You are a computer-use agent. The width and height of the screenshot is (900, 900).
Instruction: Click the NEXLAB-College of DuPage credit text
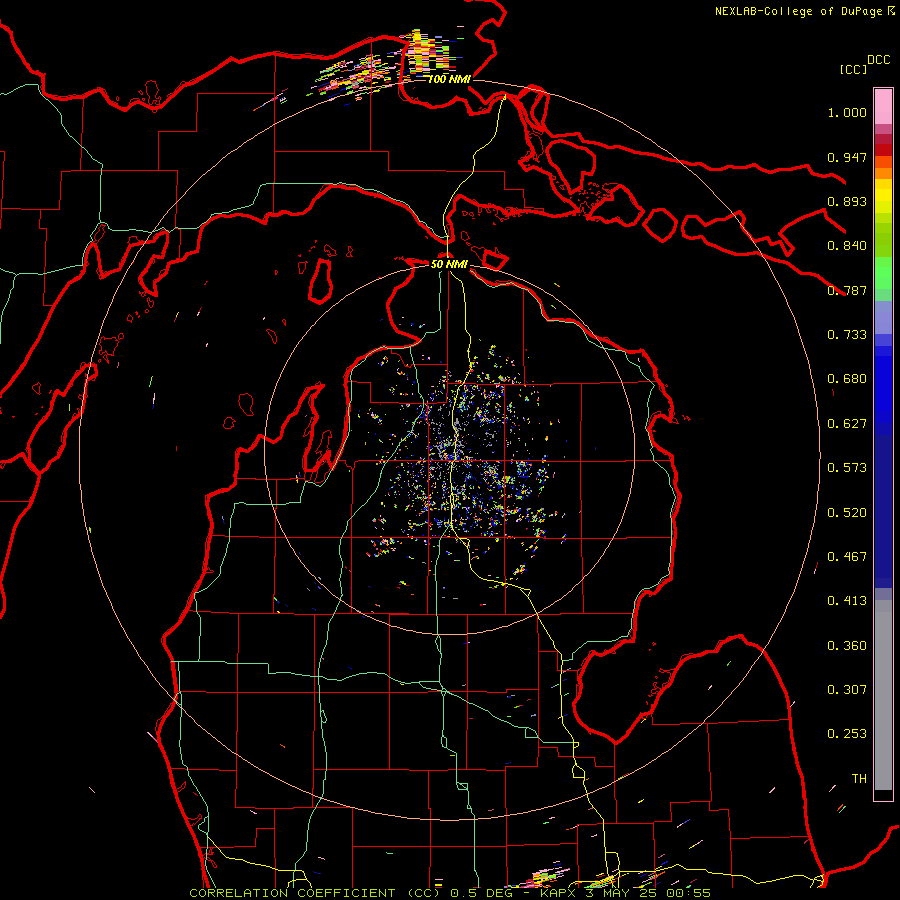pyautogui.click(x=800, y=11)
